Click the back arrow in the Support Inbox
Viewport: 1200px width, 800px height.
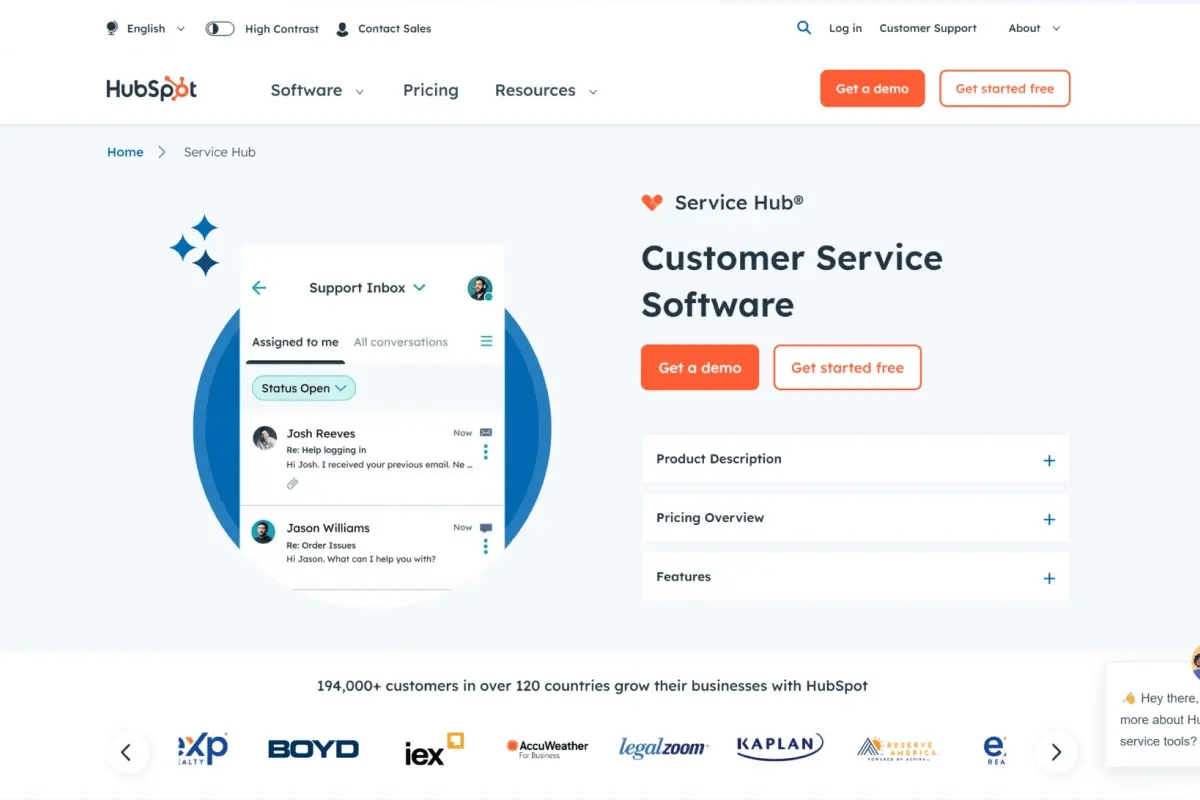pos(259,287)
